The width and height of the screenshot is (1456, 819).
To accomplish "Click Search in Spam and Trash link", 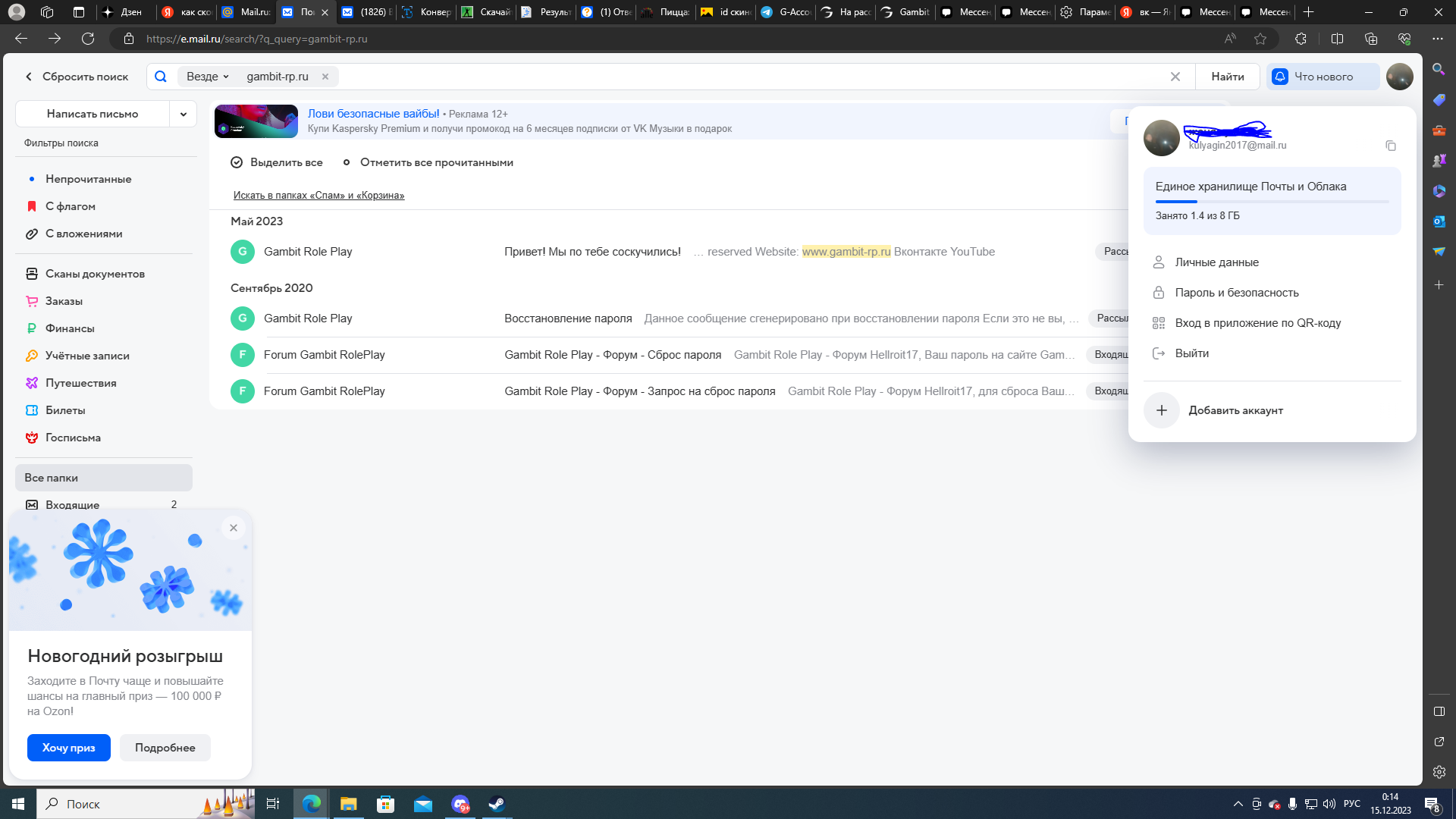I will pyautogui.click(x=318, y=196).
